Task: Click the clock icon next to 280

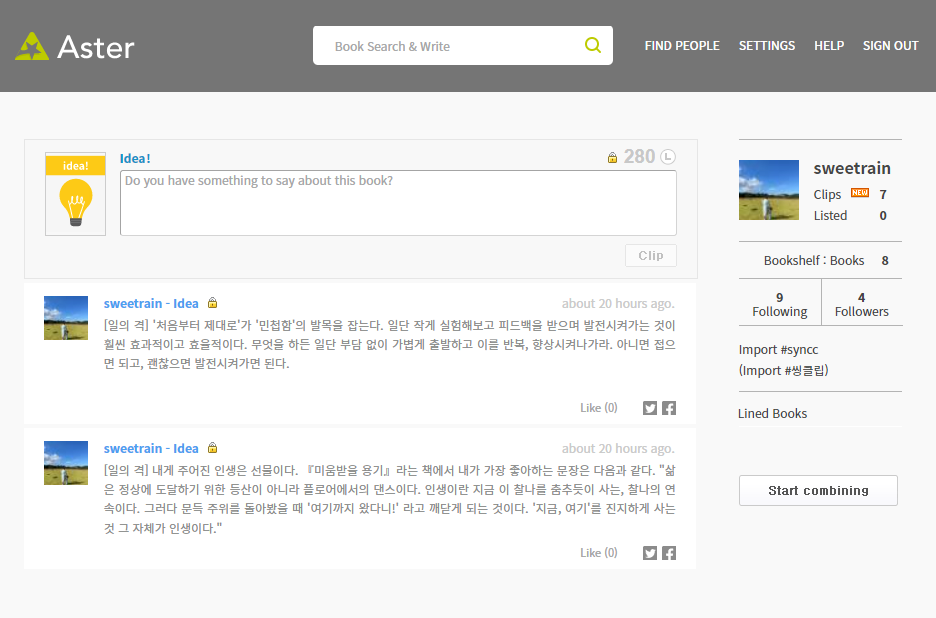Action: 667,157
